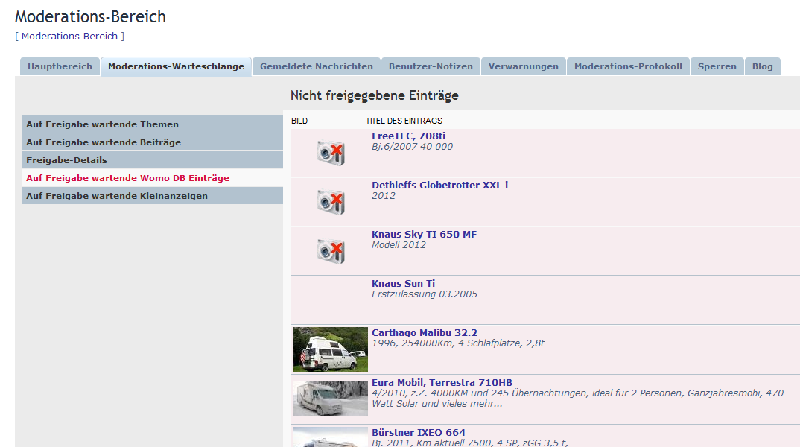The image size is (800, 447).
Task: Open the Blog tab
Action: [x=762, y=66]
